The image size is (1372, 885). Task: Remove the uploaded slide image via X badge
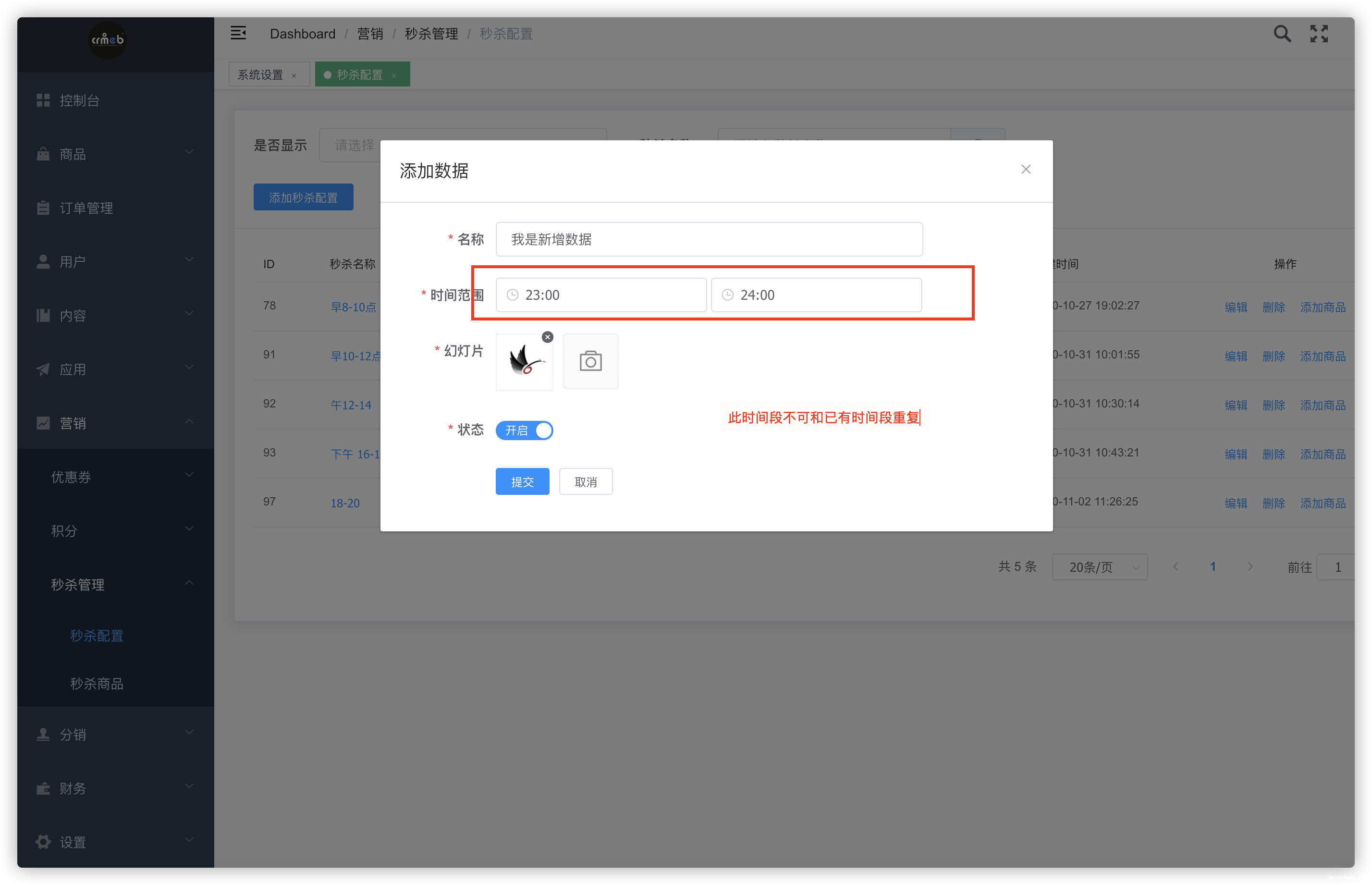[x=548, y=337]
